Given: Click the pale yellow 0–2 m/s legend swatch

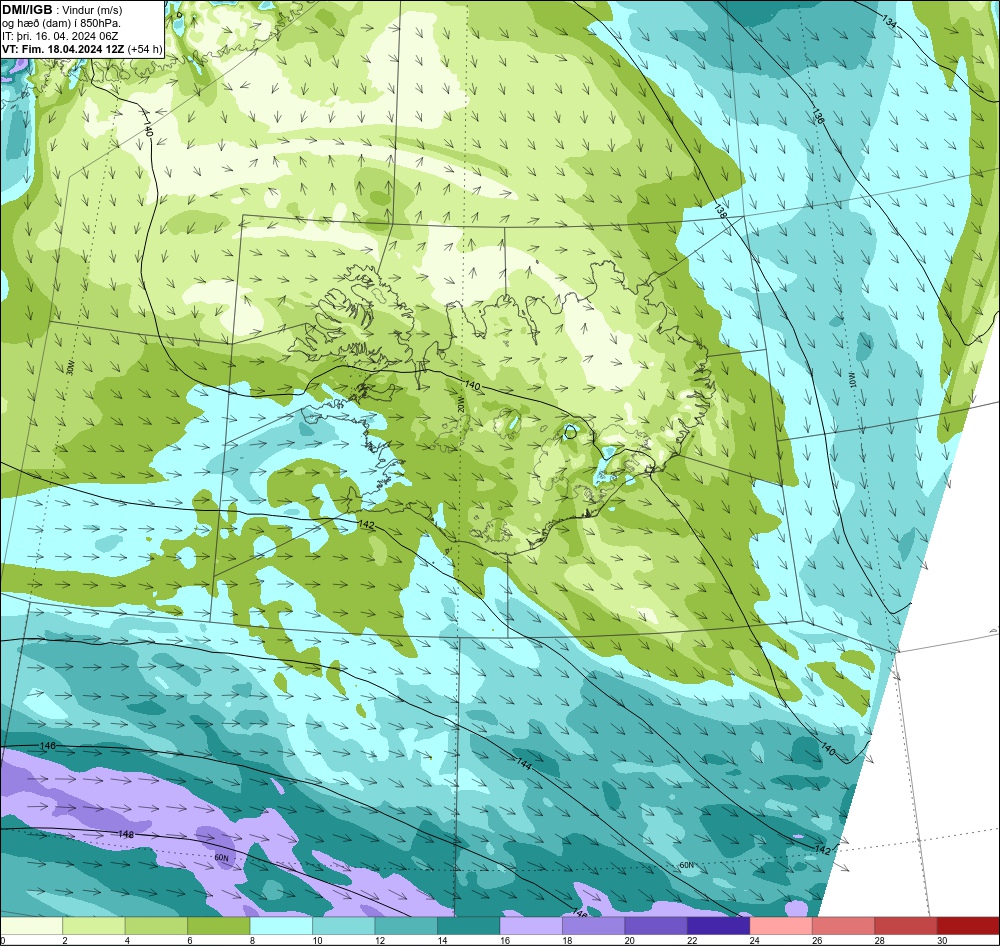Looking at the screenshot, I should (31, 926).
